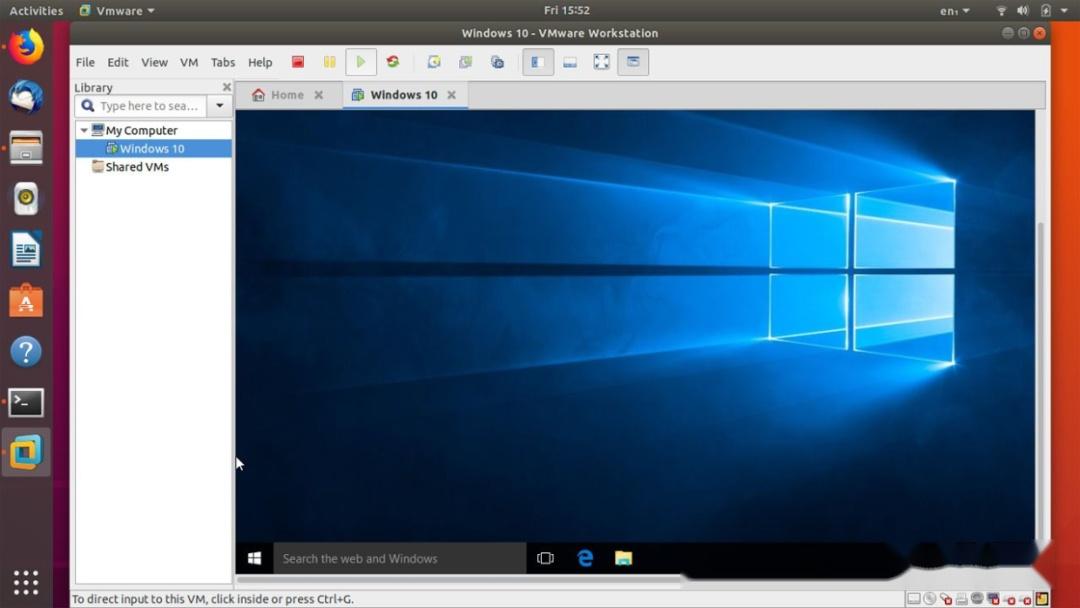Close the Home tab

tap(319, 95)
